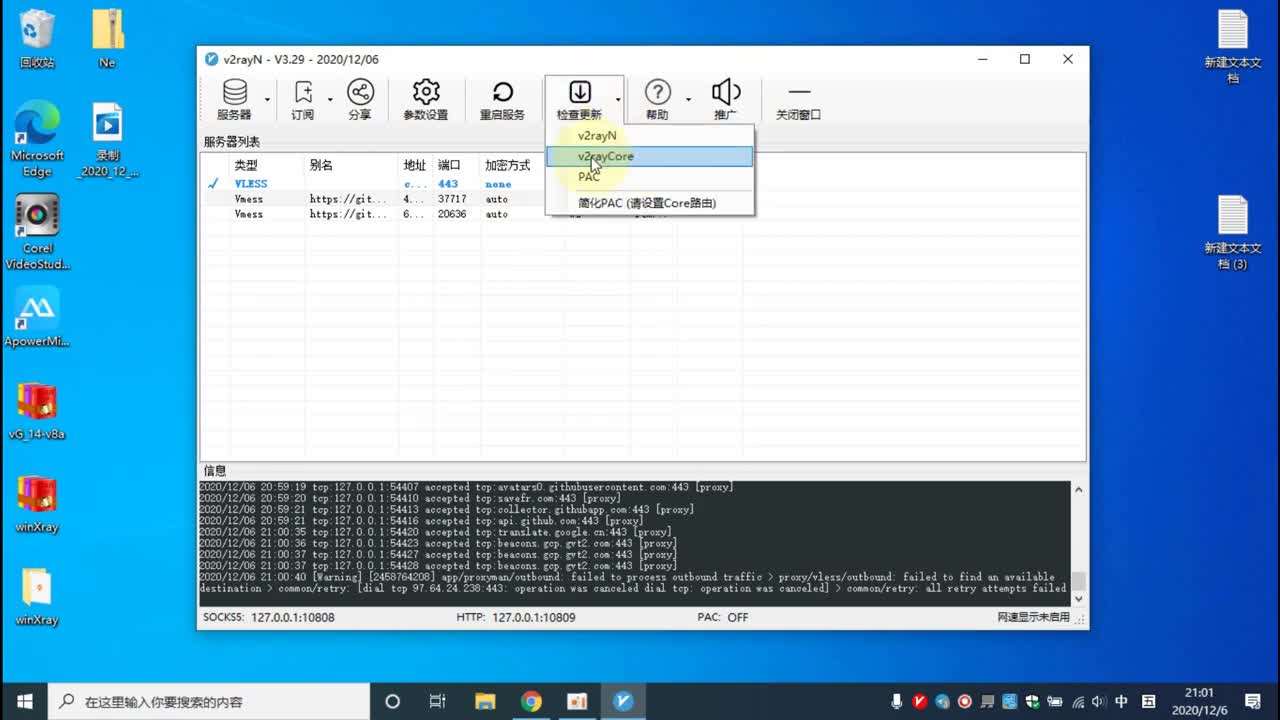
Task: Open the winXray archive icon
Action: [37, 503]
